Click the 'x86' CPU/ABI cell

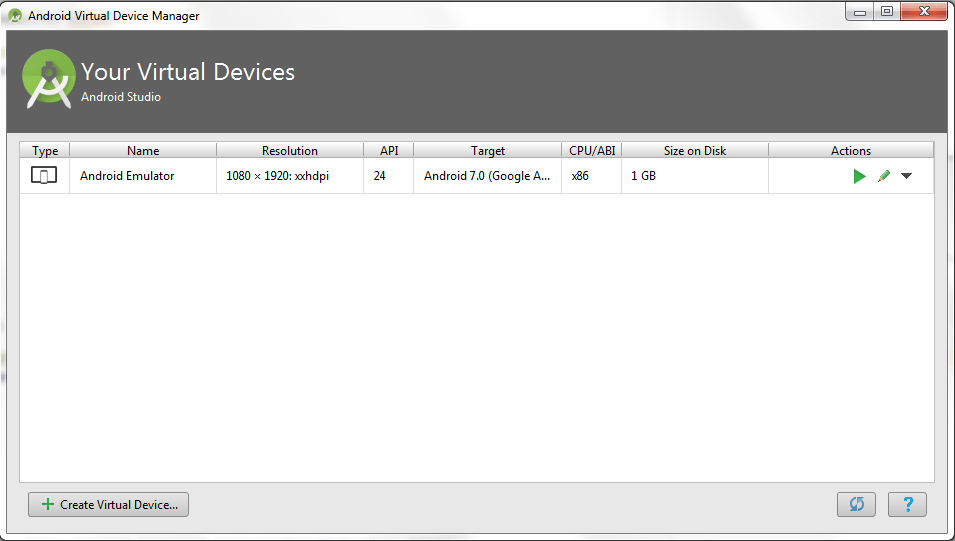point(592,176)
